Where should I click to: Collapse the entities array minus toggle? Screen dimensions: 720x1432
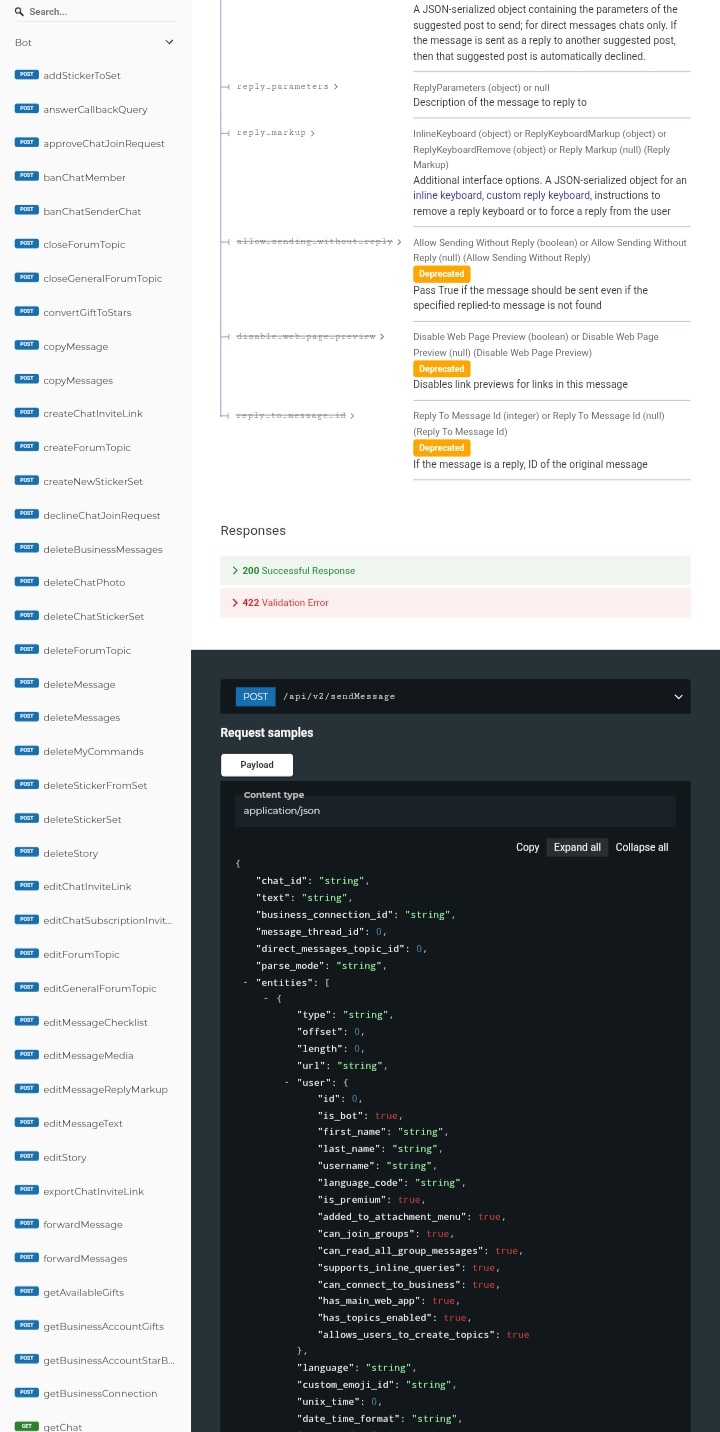246,983
